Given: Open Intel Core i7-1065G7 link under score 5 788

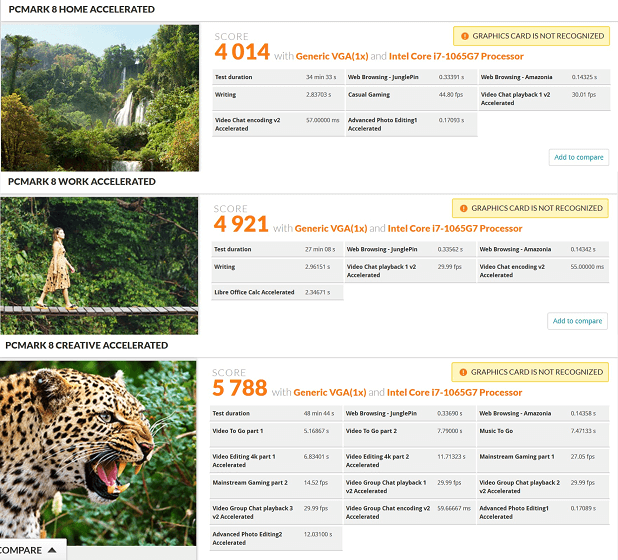Looking at the screenshot, I should click(454, 393).
